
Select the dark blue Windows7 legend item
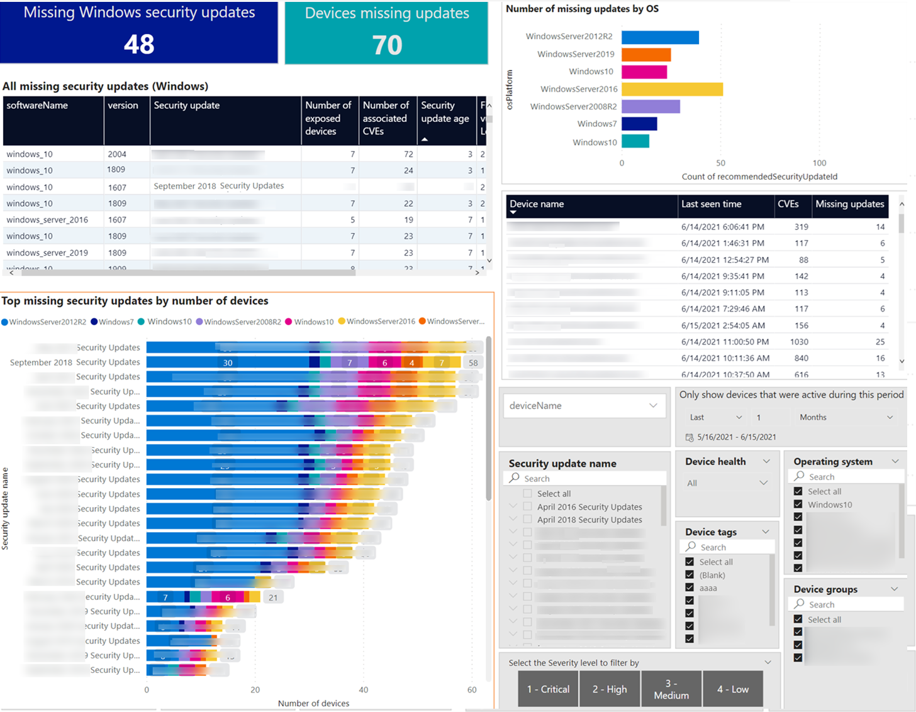[112, 322]
